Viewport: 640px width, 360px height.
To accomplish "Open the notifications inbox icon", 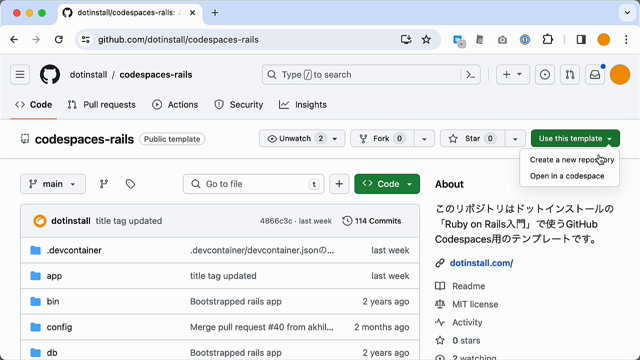I will pyautogui.click(x=595, y=75).
